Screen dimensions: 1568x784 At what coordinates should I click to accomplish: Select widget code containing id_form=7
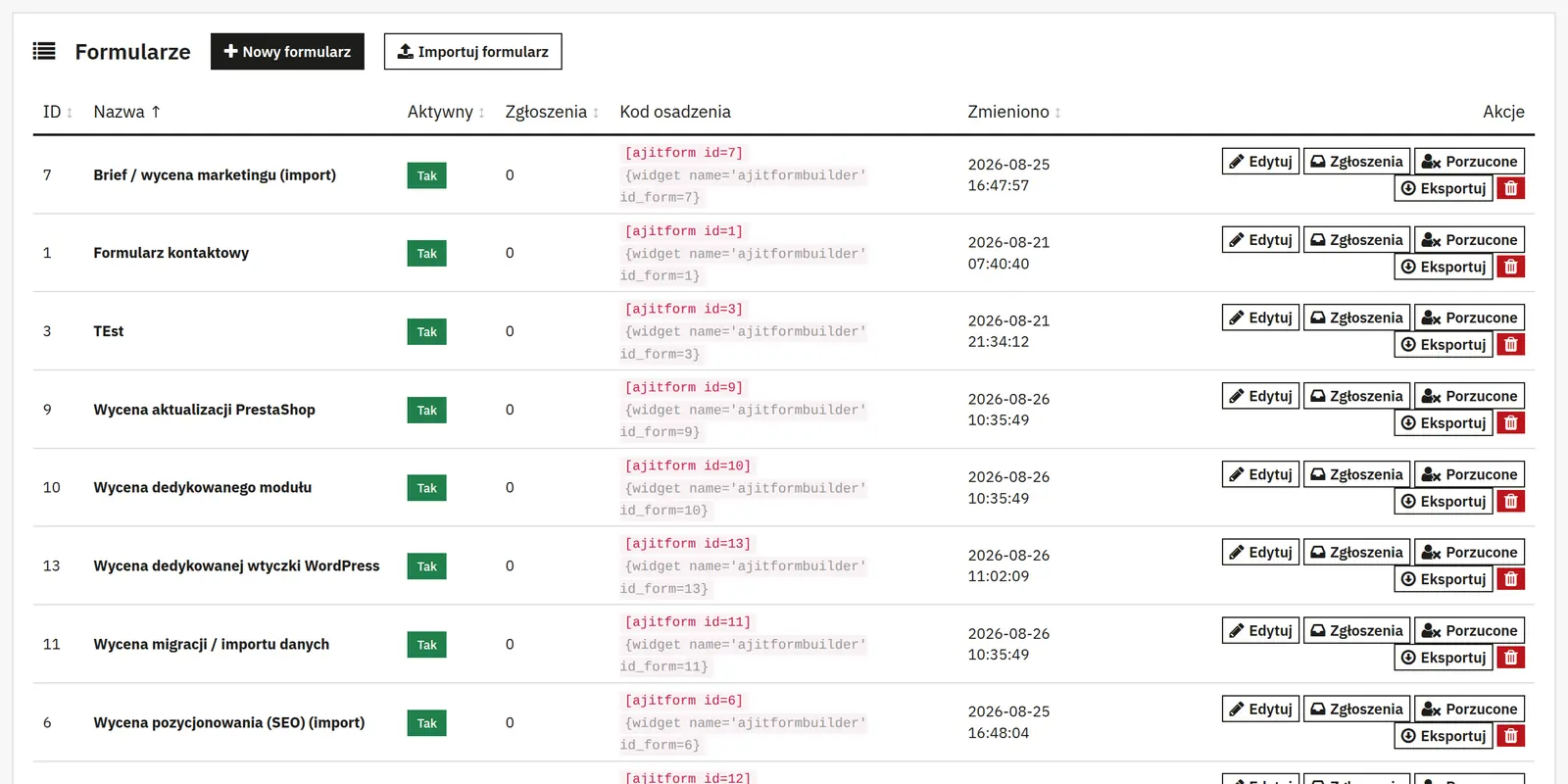click(744, 186)
